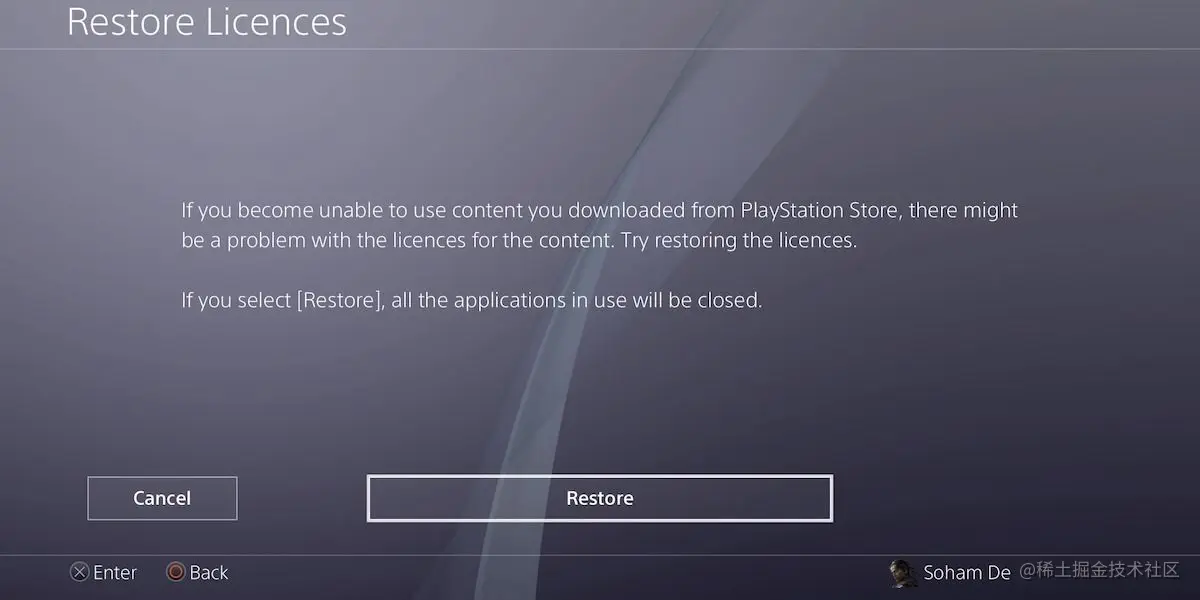Click the red circle button icon
1200x600 pixels.
pos(175,573)
